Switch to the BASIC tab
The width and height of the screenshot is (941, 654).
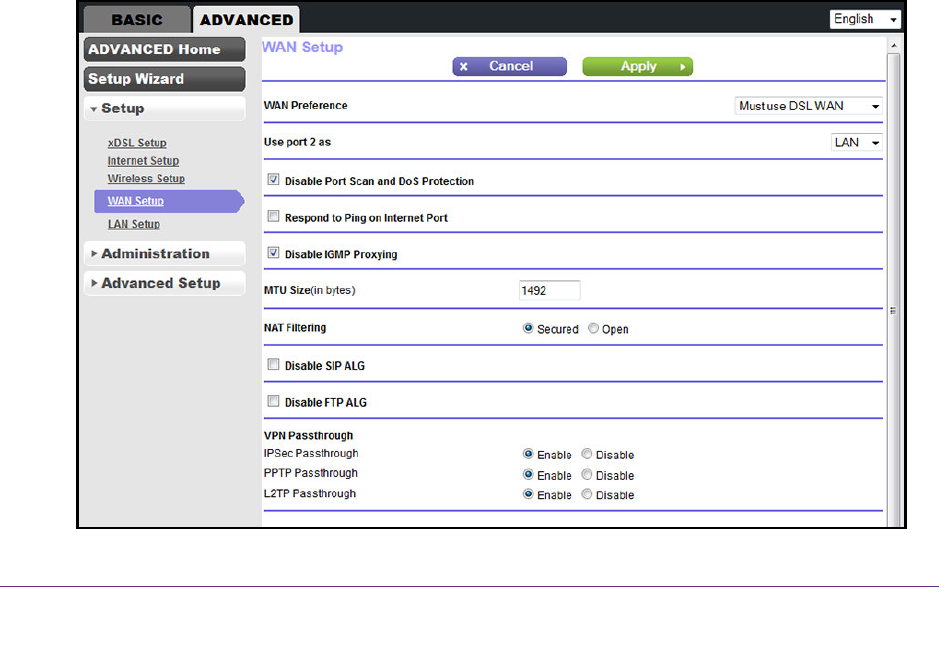click(136, 19)
